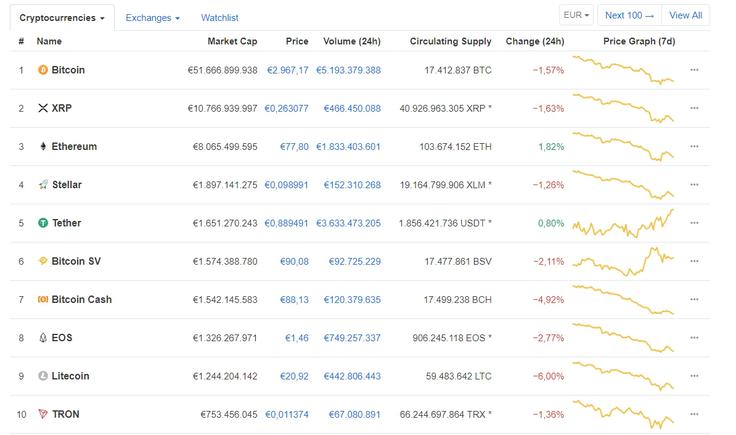Open the Bitcoin Cash name link
736x435 pixels.
(82, 299)
